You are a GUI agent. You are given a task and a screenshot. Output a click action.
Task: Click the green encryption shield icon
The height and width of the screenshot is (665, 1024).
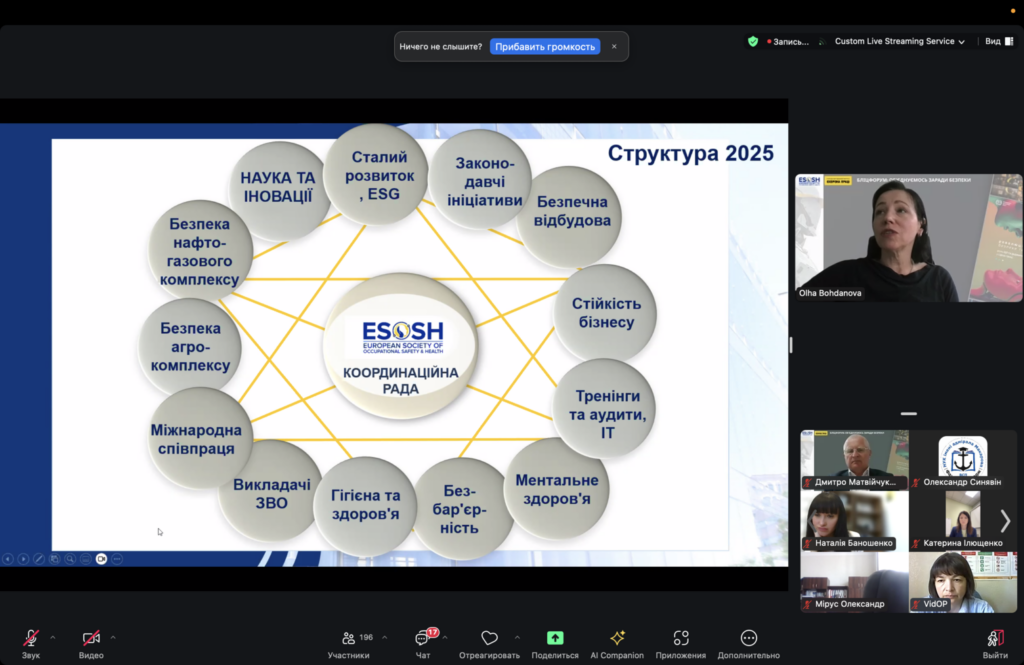(753, 42)
